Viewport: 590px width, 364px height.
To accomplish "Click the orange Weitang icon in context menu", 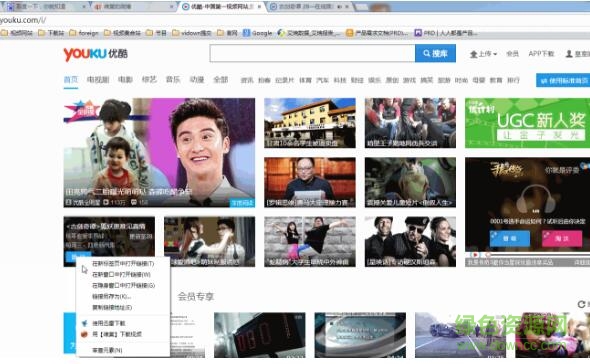I will [85, 334].
